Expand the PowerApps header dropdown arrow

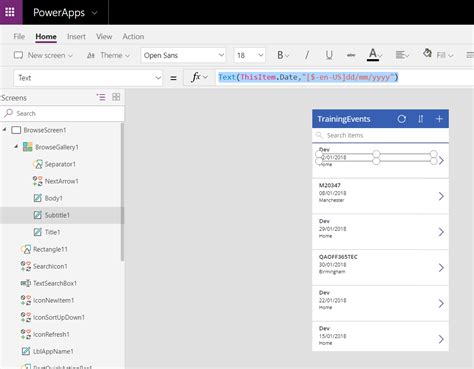(x=95, y=13)
